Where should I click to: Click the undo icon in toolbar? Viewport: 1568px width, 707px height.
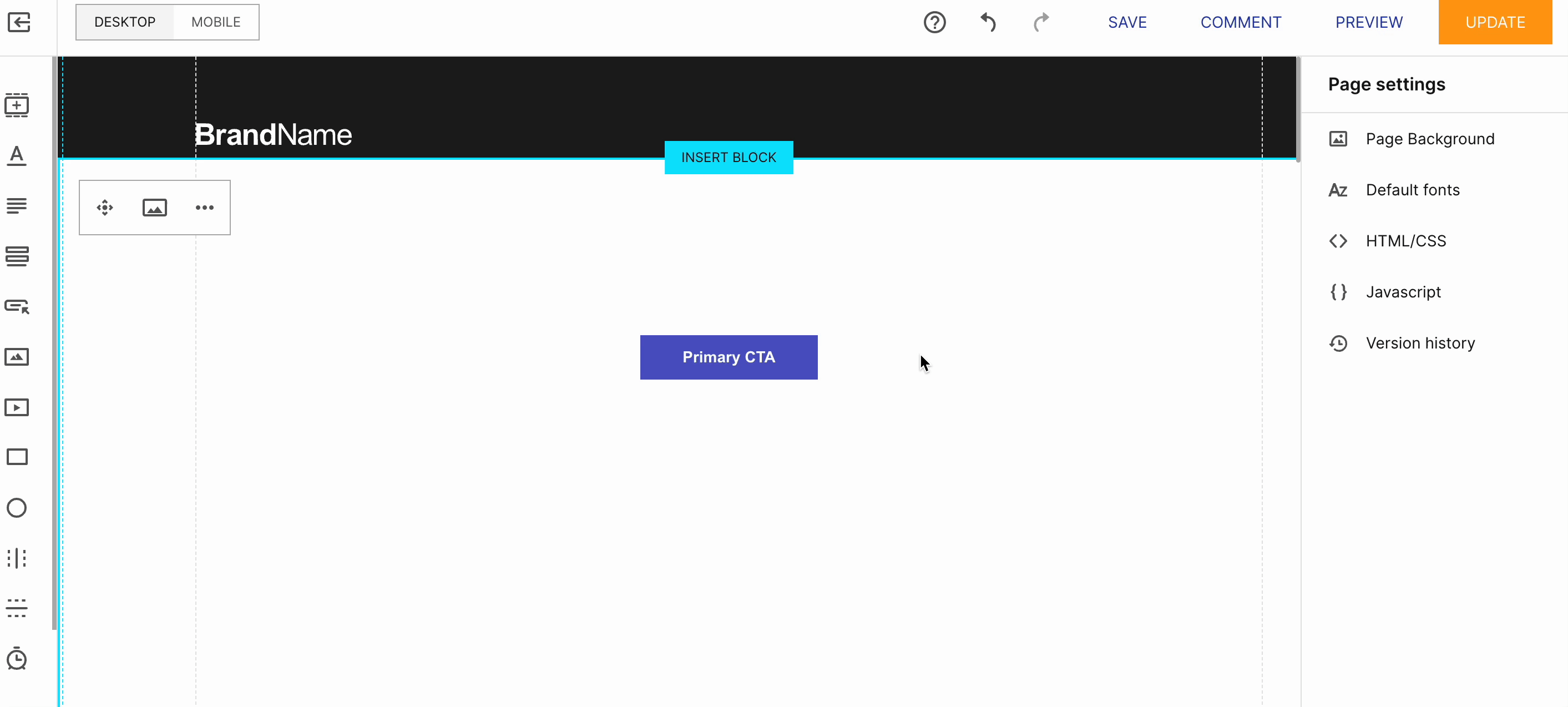click(988, 22)
